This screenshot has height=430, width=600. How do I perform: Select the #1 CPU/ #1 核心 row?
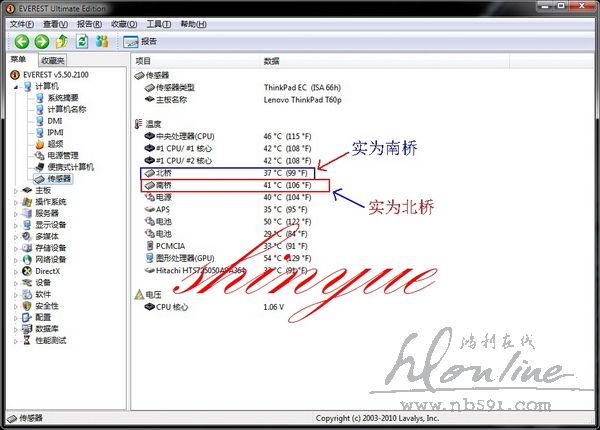[228, 148]
